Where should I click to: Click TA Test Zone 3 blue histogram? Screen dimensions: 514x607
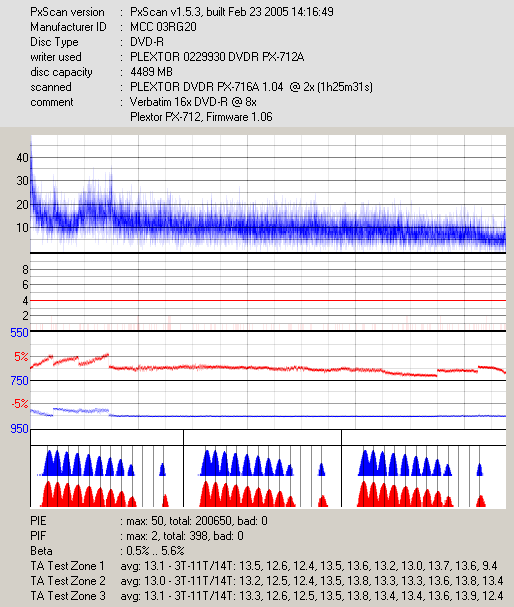[x=420, y=463]
